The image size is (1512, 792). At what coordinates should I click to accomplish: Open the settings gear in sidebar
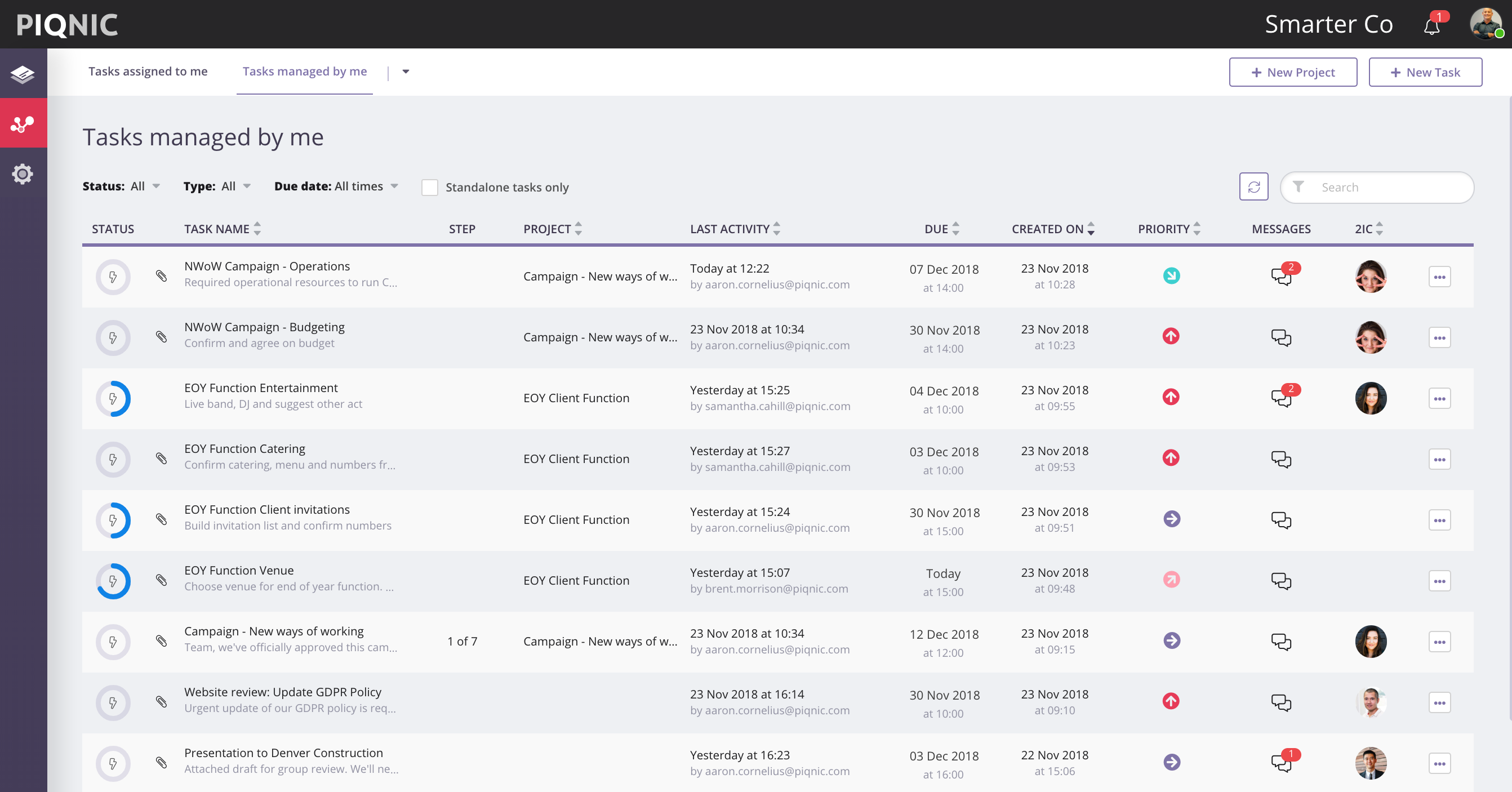tap(23, 174)
